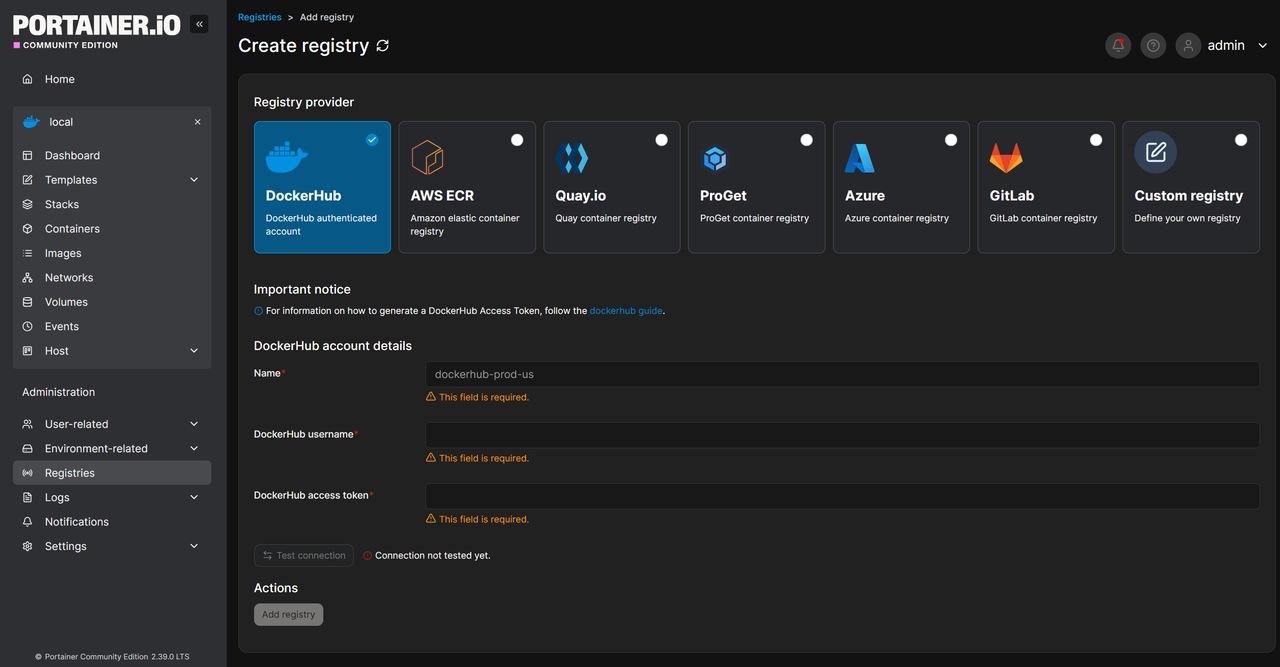The height and width of the screenshot is (667, 1280).
Task: Click the Test connection button
Action: [304, 555]
